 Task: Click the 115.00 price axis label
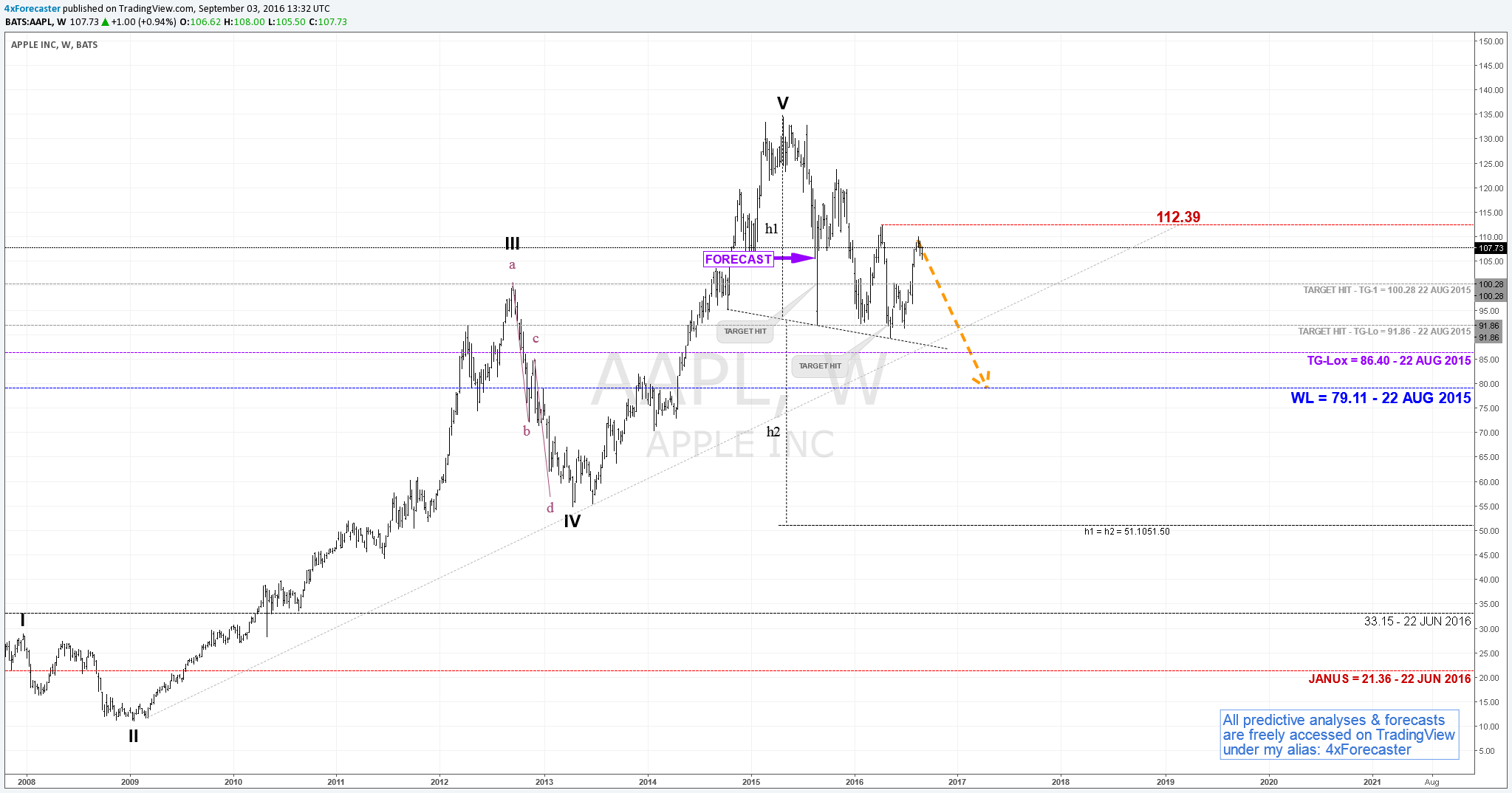pyautogui.click(x=1491, y=213)
